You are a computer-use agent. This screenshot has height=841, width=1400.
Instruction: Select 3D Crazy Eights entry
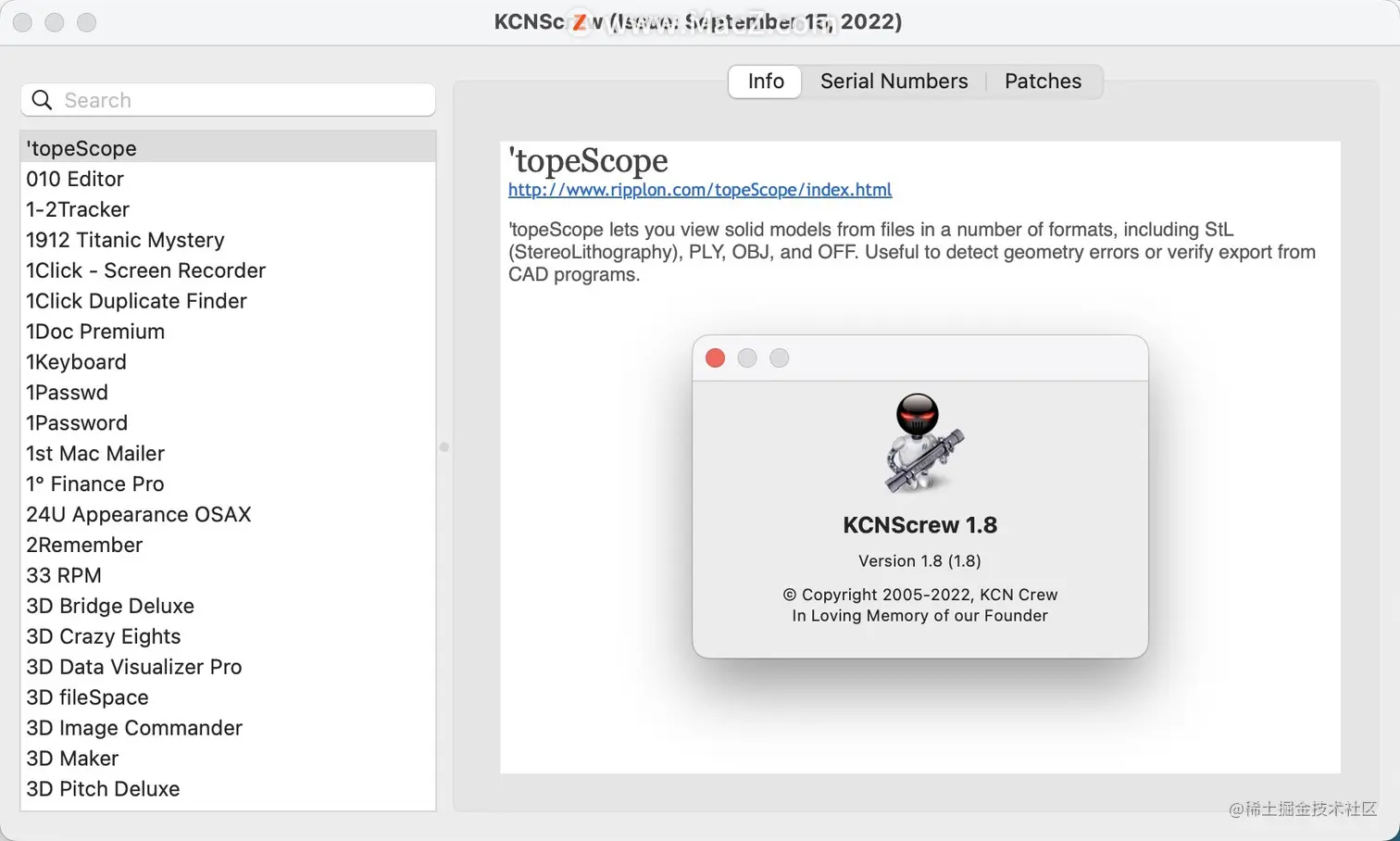[228, 637]
